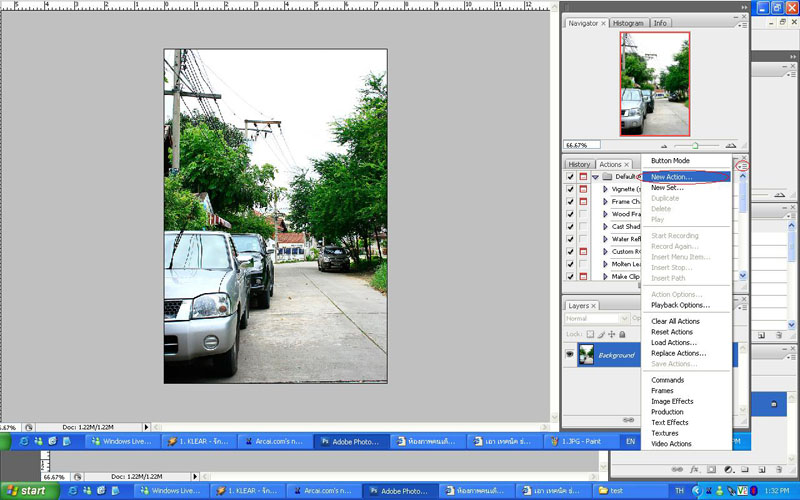The height and width of the screenshot is (500, 800).
Task: Toggle the checkmark for Default Actions set
Action: [x=570, y=177]
